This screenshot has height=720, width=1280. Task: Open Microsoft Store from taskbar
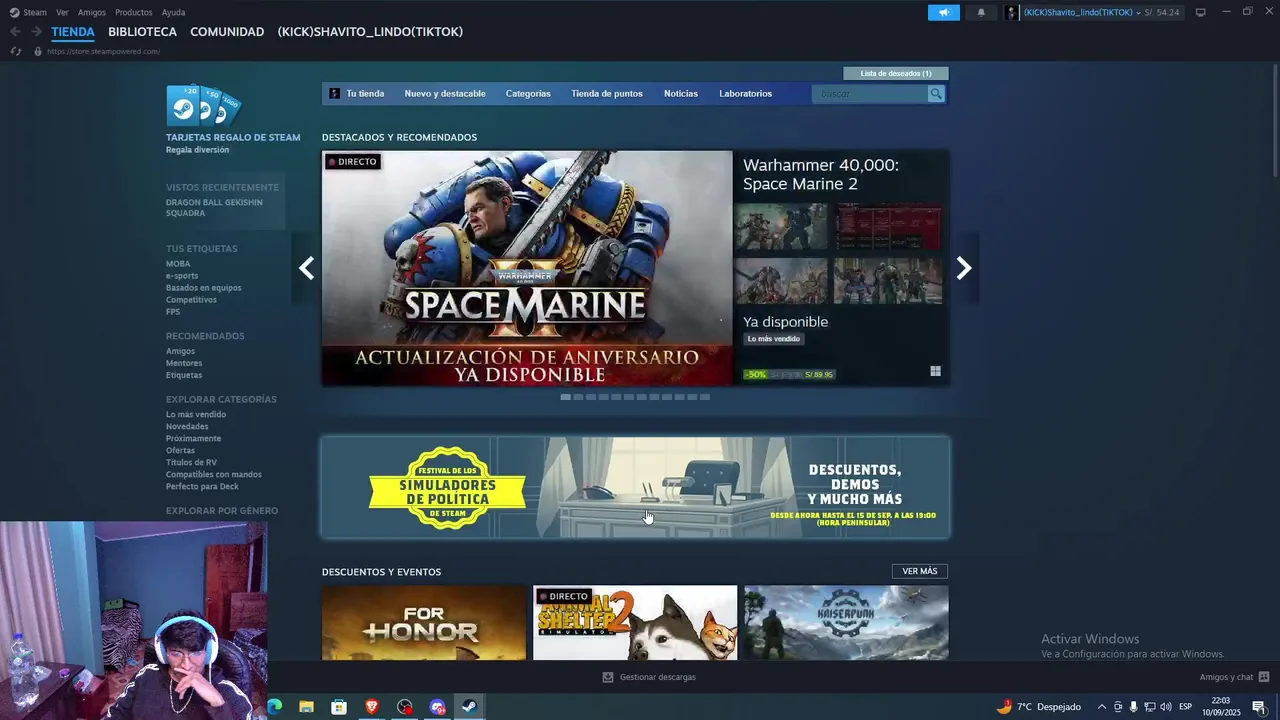339,707
